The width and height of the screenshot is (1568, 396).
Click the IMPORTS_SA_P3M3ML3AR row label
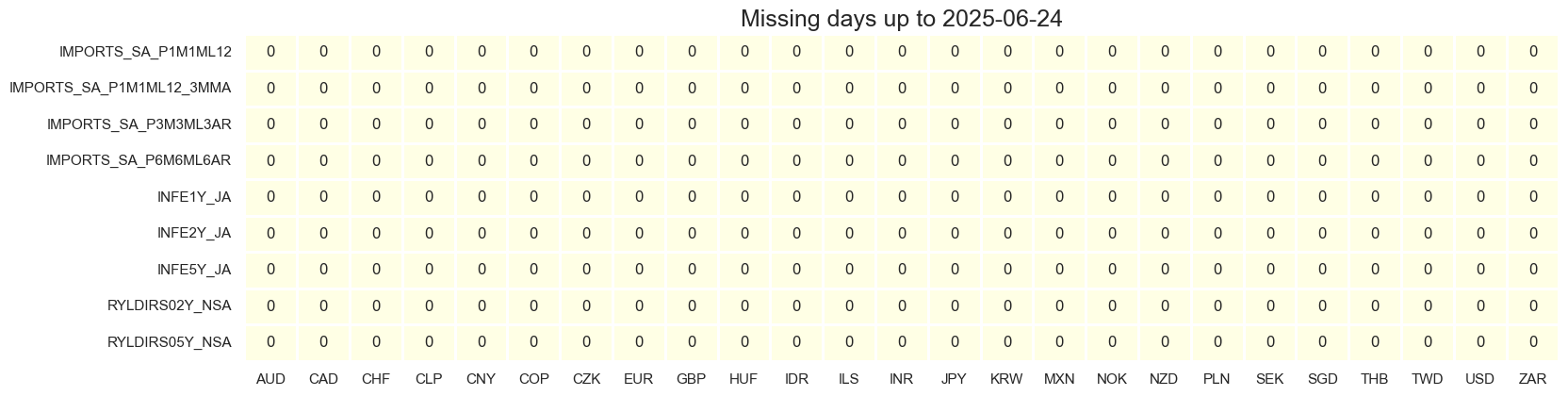coord(139,124)
